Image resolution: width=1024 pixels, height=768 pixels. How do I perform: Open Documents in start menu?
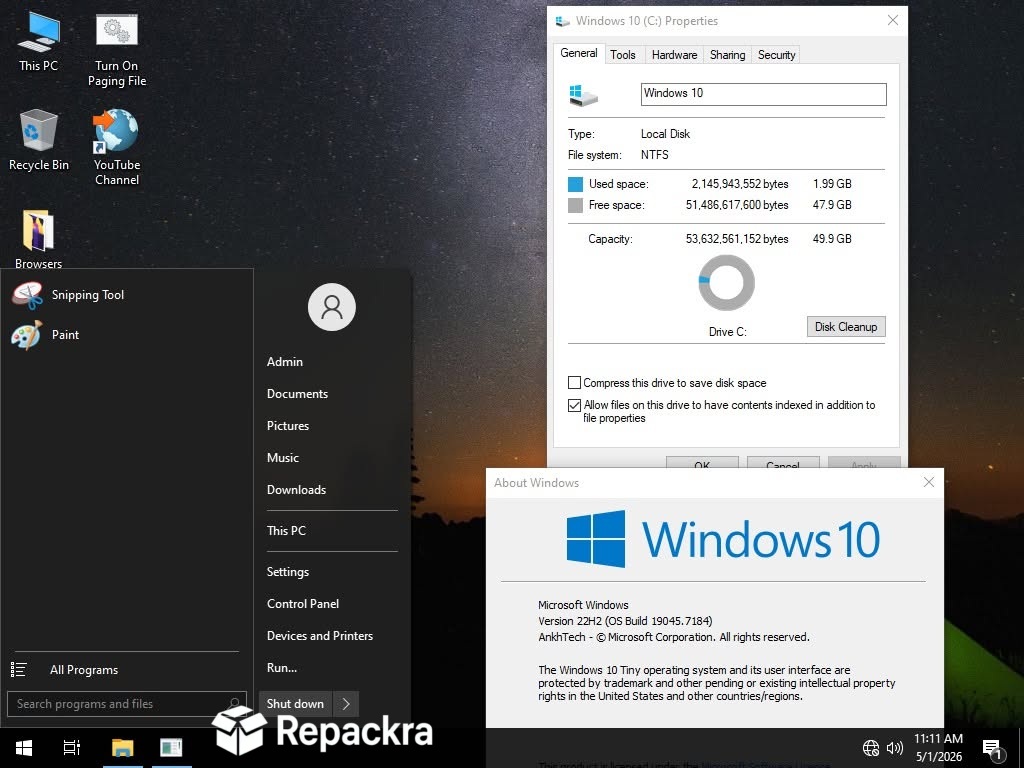[x=297, y=394]
